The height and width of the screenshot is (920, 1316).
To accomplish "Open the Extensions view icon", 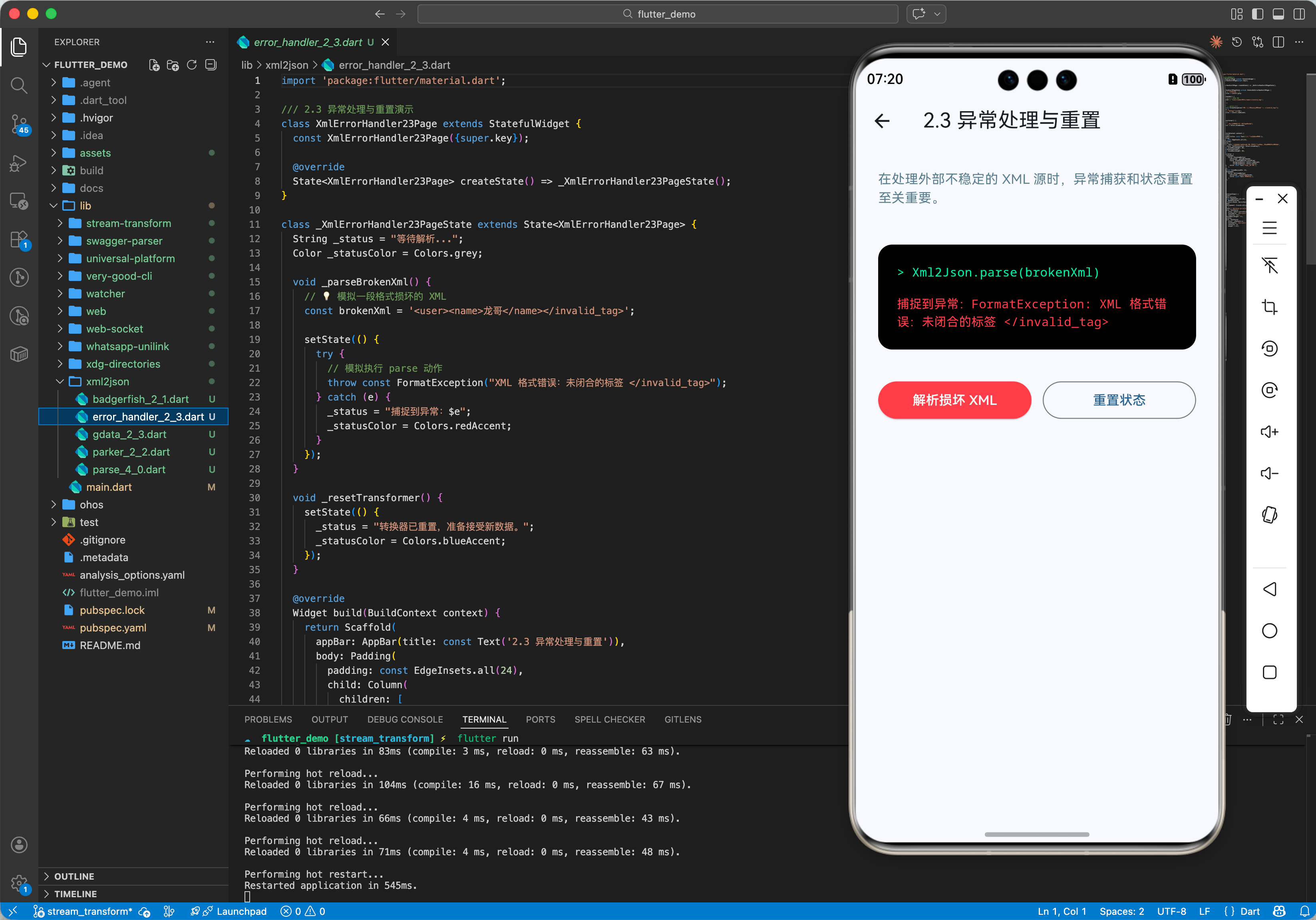I will click(19, 239).
